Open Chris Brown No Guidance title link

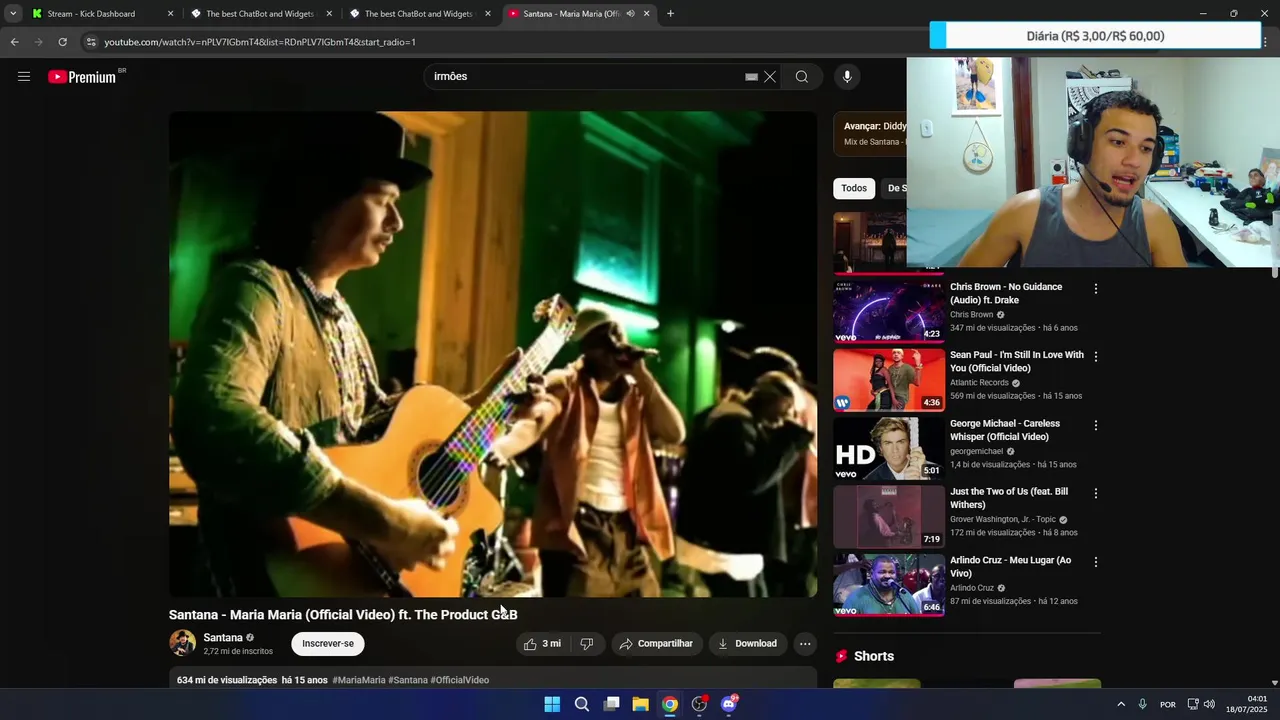pyautogui.click(x=1006, y=293)
